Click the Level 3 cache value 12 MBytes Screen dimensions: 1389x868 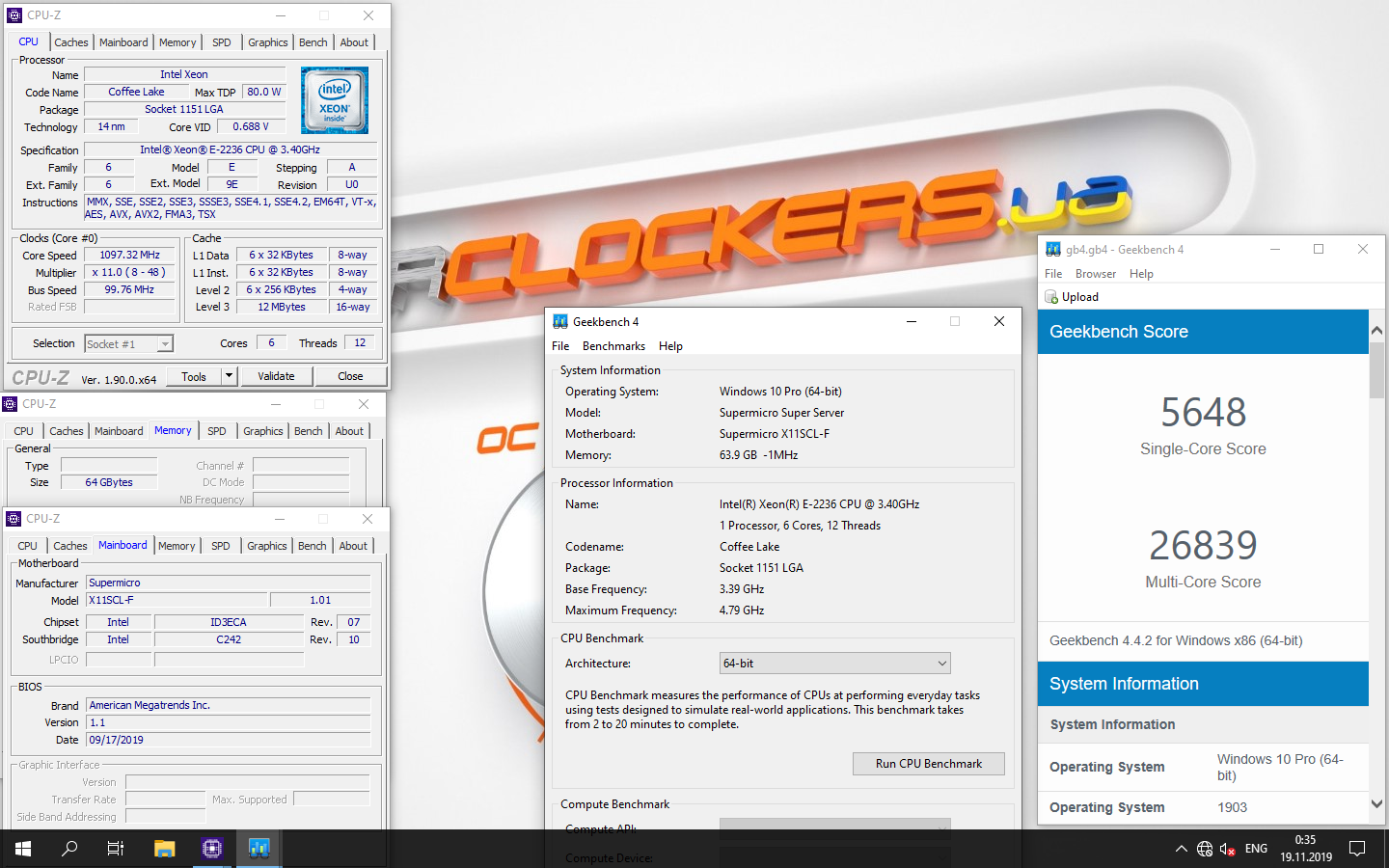point(282,308)
